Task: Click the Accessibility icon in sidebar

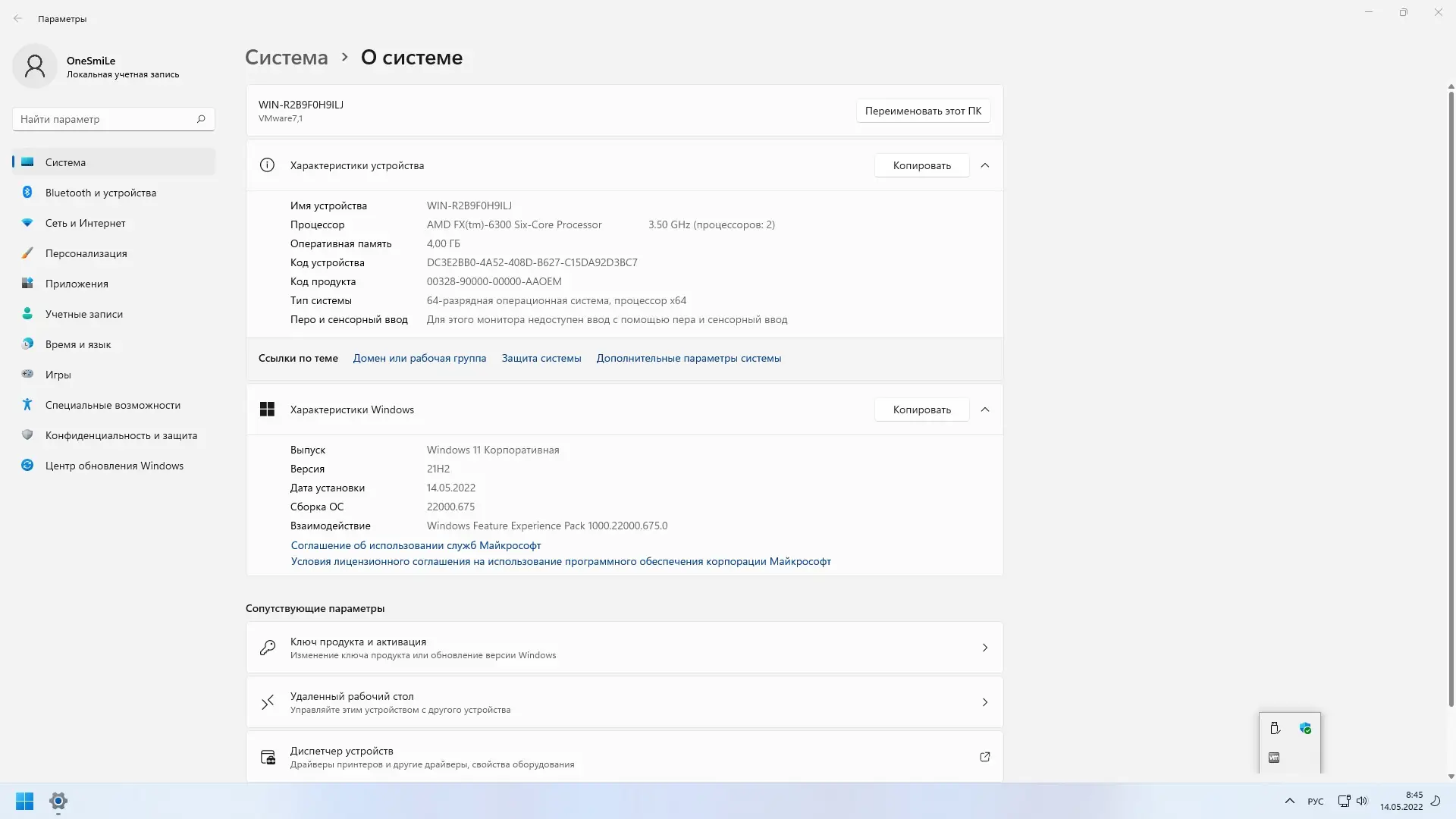Action: point(27,405)
